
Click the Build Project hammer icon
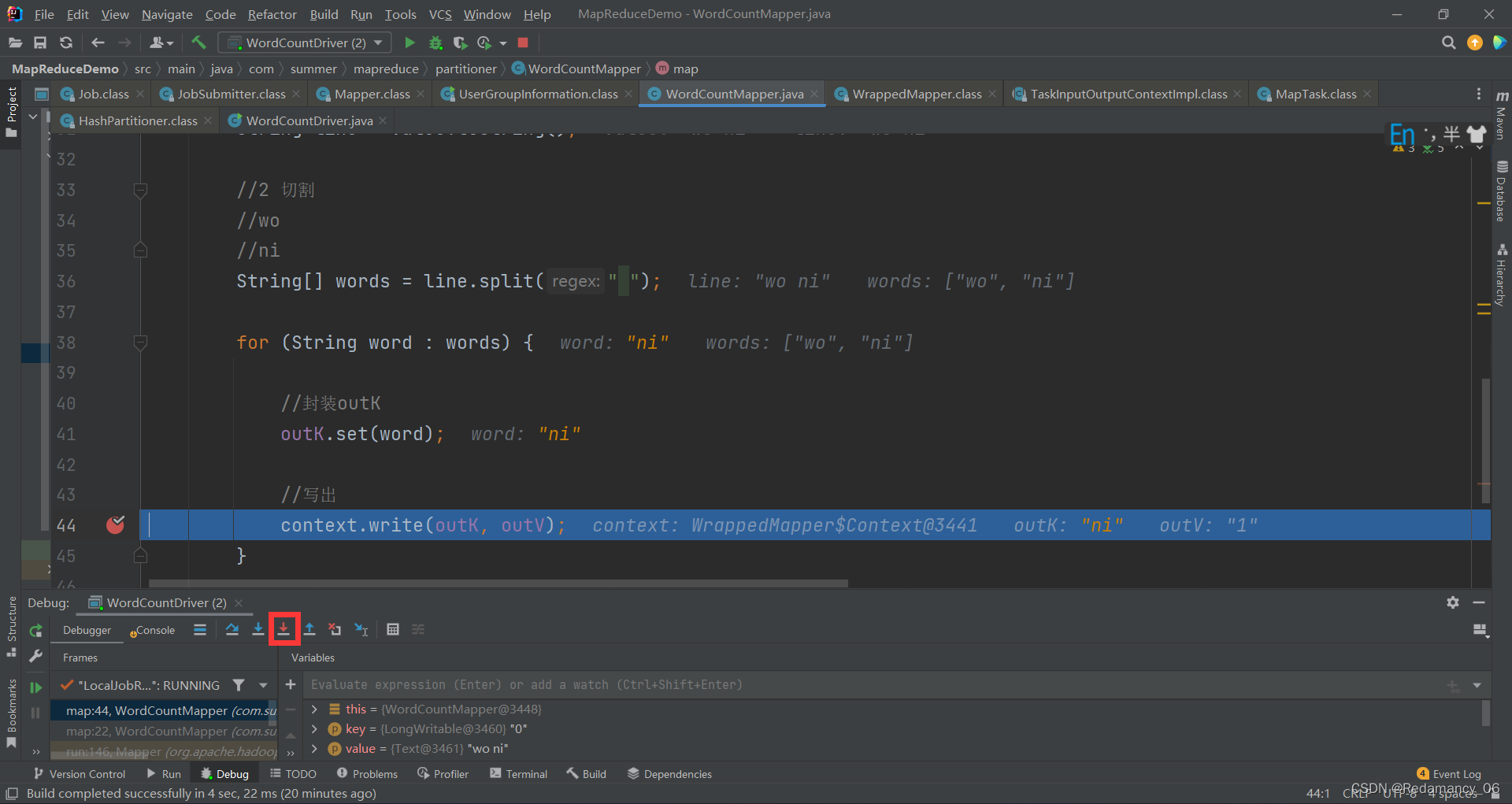click(x=198, y=43)
